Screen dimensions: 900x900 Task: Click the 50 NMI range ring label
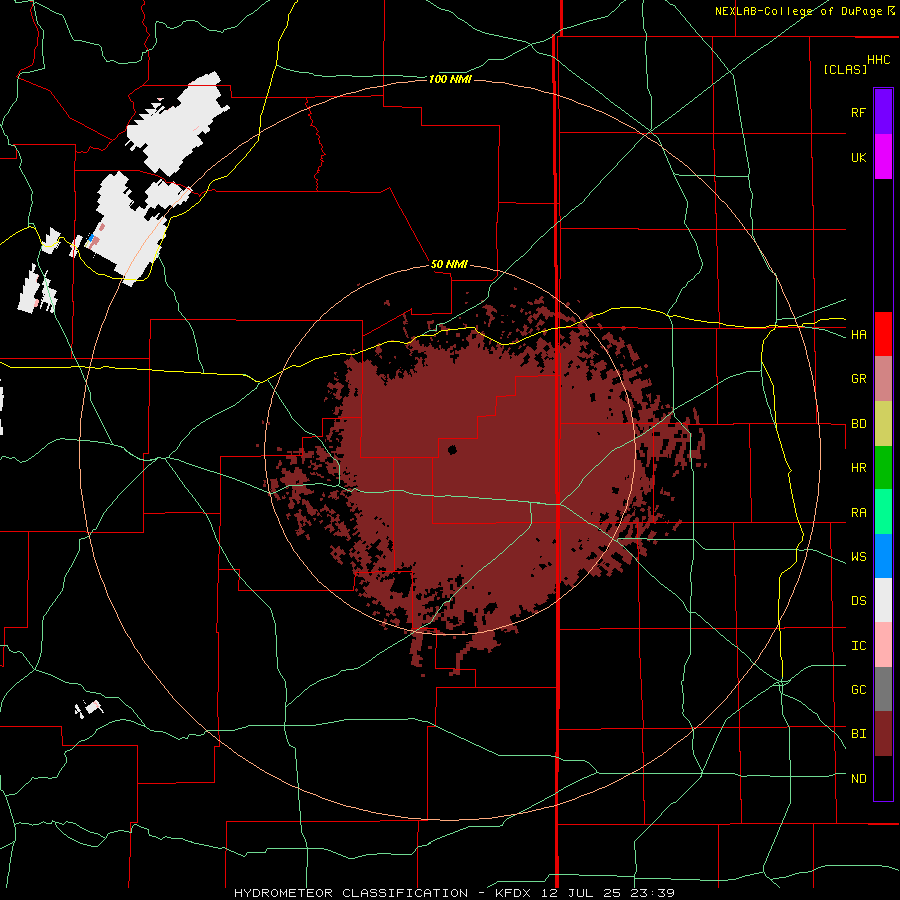449,264
